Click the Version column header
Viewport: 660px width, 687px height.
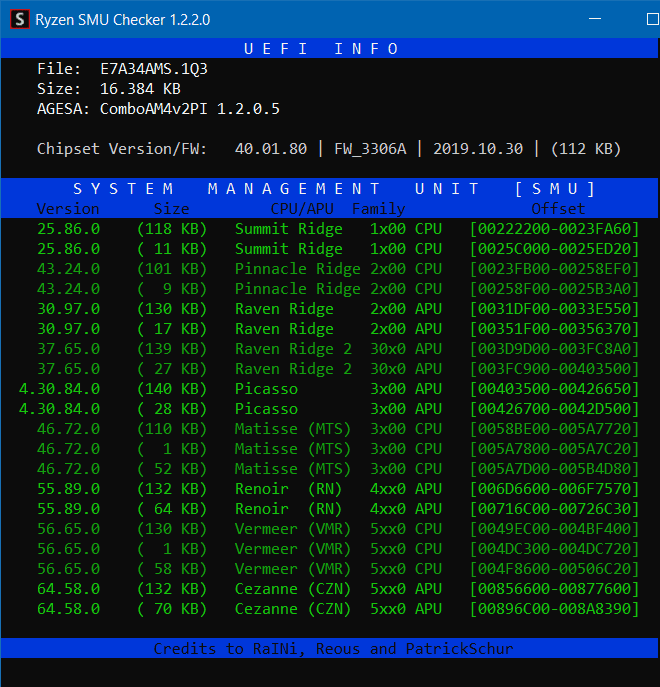[68, 209]
